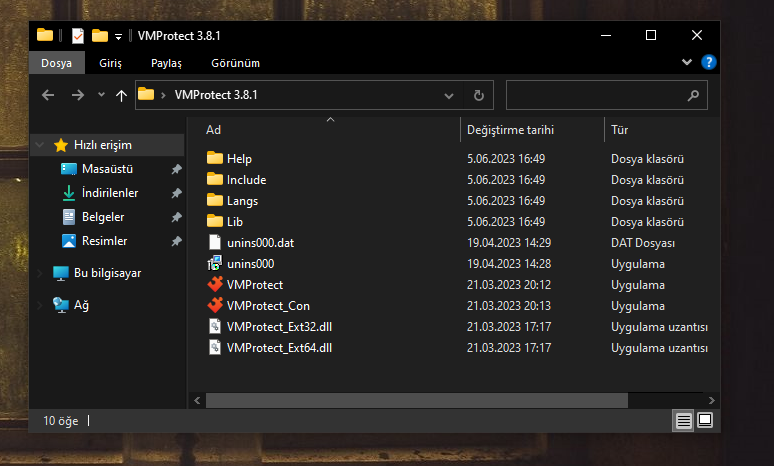774x466 pixels.
Task: Go up one folder level
Action: [121, 95]
